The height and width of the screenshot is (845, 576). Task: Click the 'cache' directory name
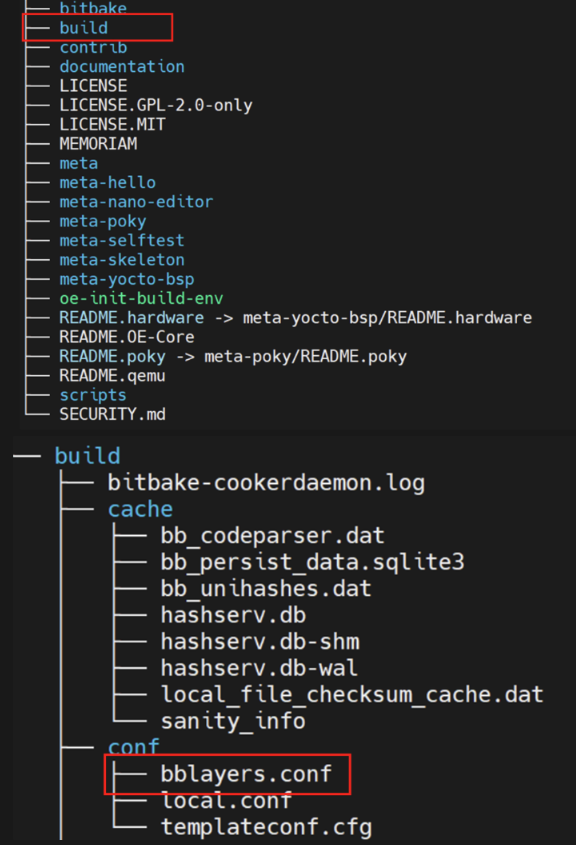coord(140,509)
